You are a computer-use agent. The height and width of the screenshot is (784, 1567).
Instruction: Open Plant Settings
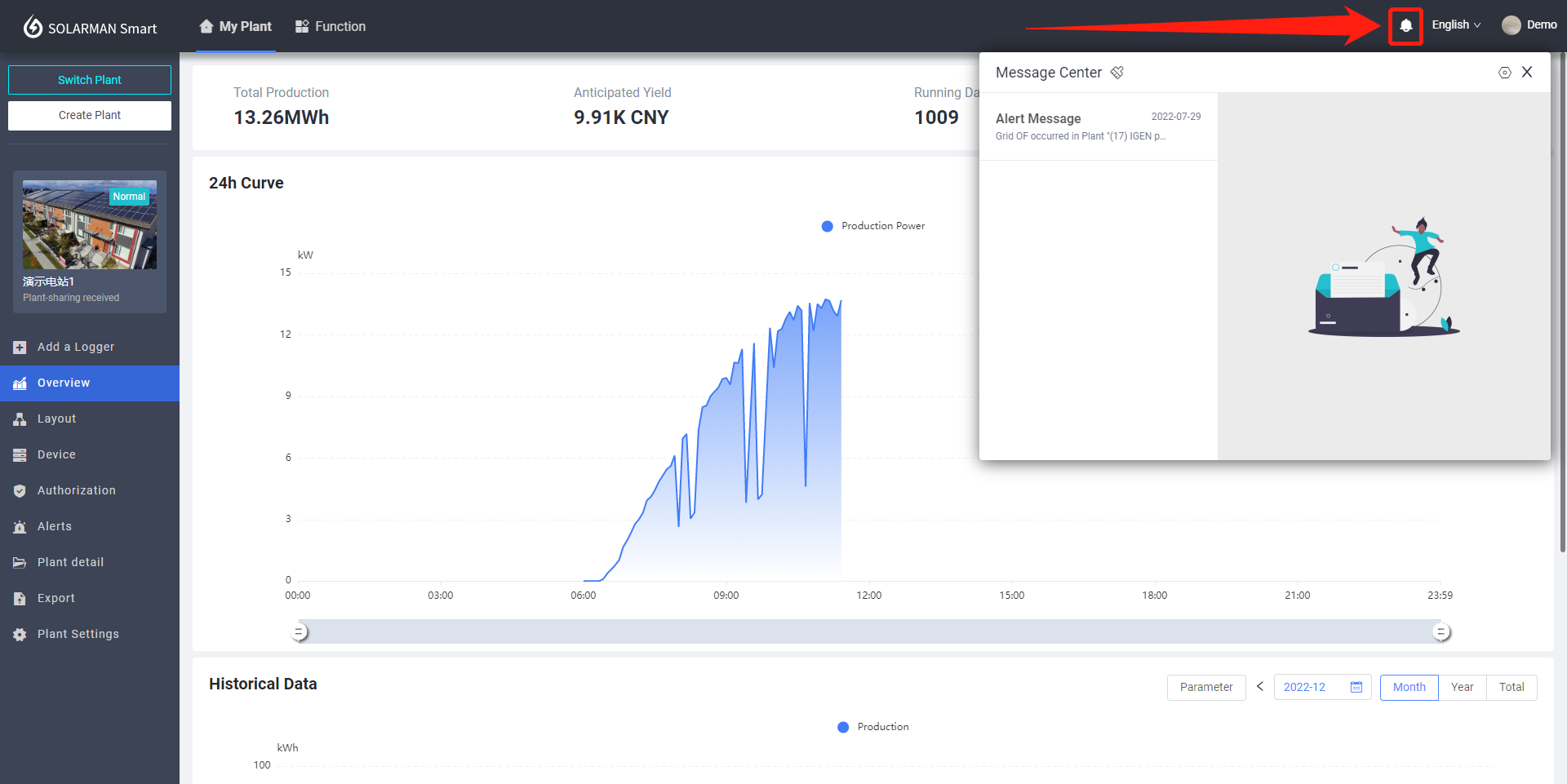90,634
